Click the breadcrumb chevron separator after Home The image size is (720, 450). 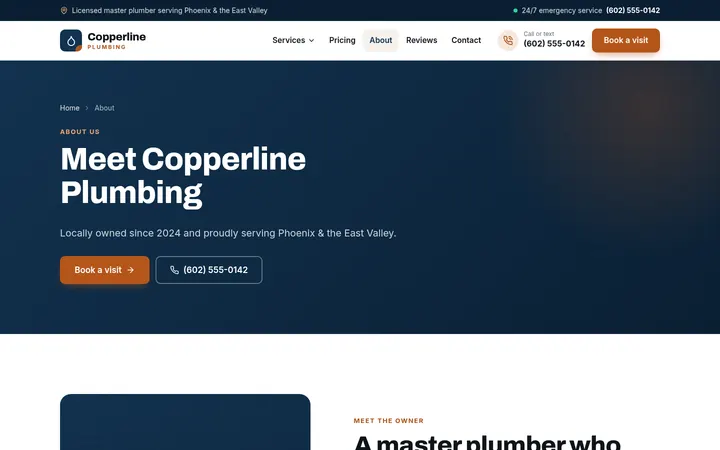[x=87, y=108]
